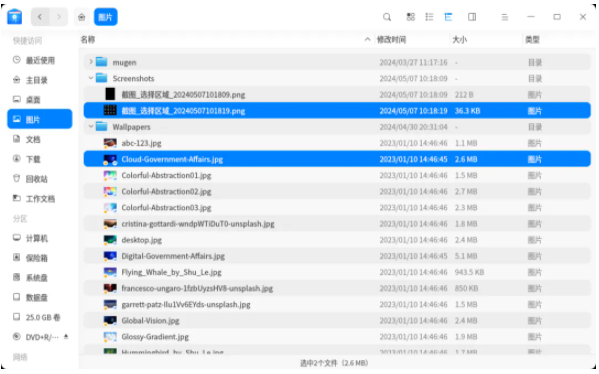The height and width of the screenshot is (374, 599).
Task: Open the search icon in toolbar
Action: (x=387, y=17)
